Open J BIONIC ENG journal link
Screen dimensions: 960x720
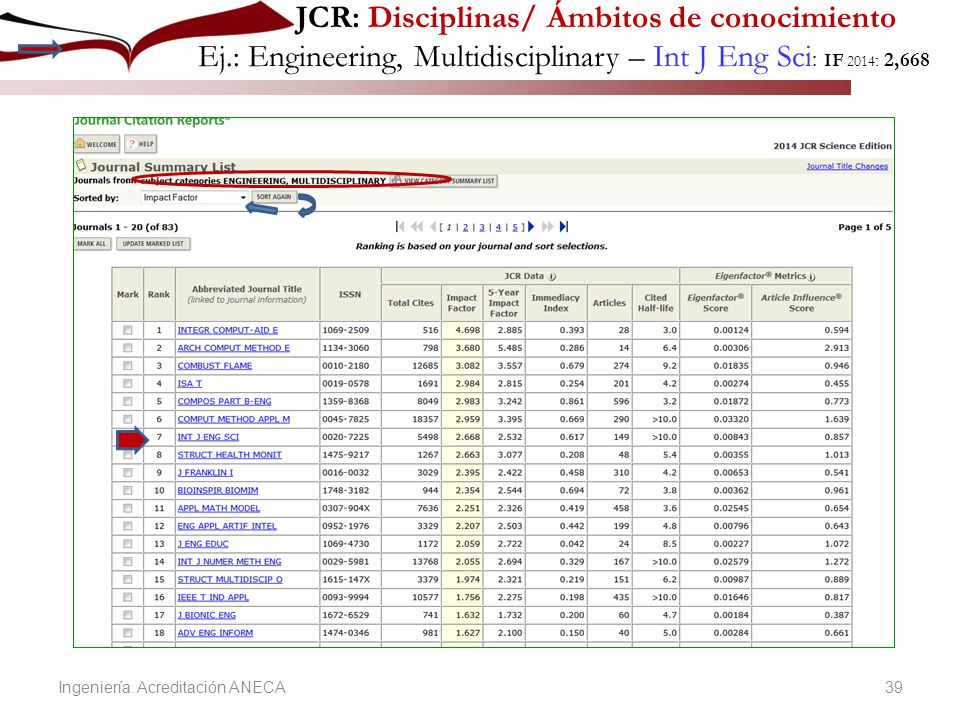[207, 615]
